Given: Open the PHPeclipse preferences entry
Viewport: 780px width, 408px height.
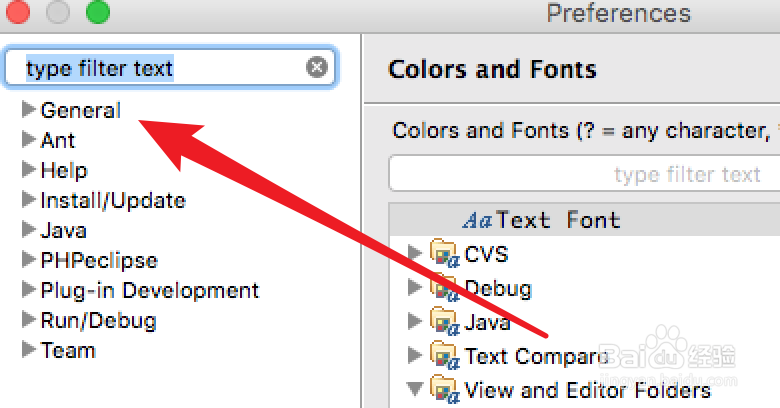Looking at the screenshot, I should coord(98,260).
